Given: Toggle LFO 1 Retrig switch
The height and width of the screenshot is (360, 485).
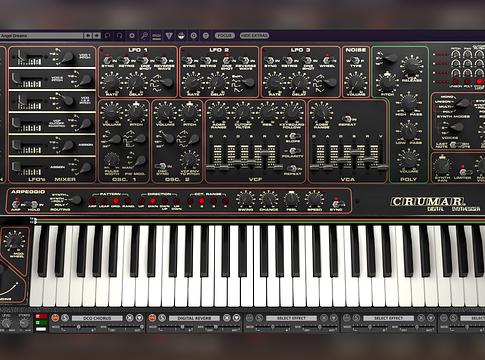Looking at the screenshot, I should [x=124, y=61].
